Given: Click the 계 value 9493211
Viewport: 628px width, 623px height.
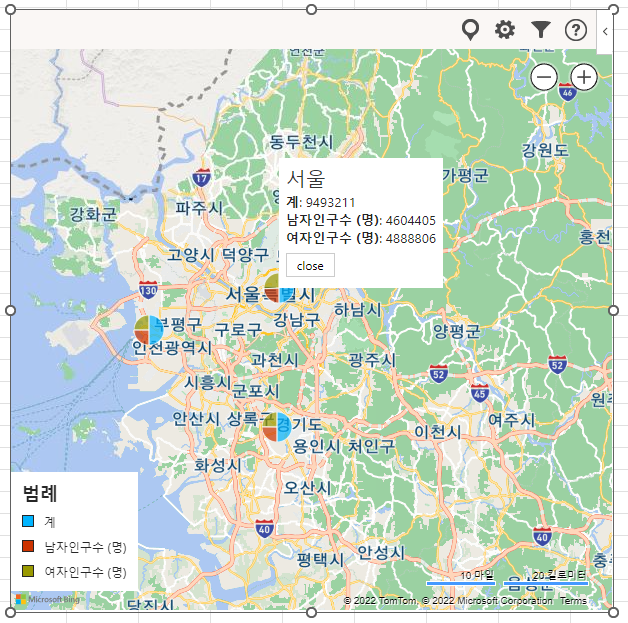Looking at the screenshot, I should click(330, 203).
